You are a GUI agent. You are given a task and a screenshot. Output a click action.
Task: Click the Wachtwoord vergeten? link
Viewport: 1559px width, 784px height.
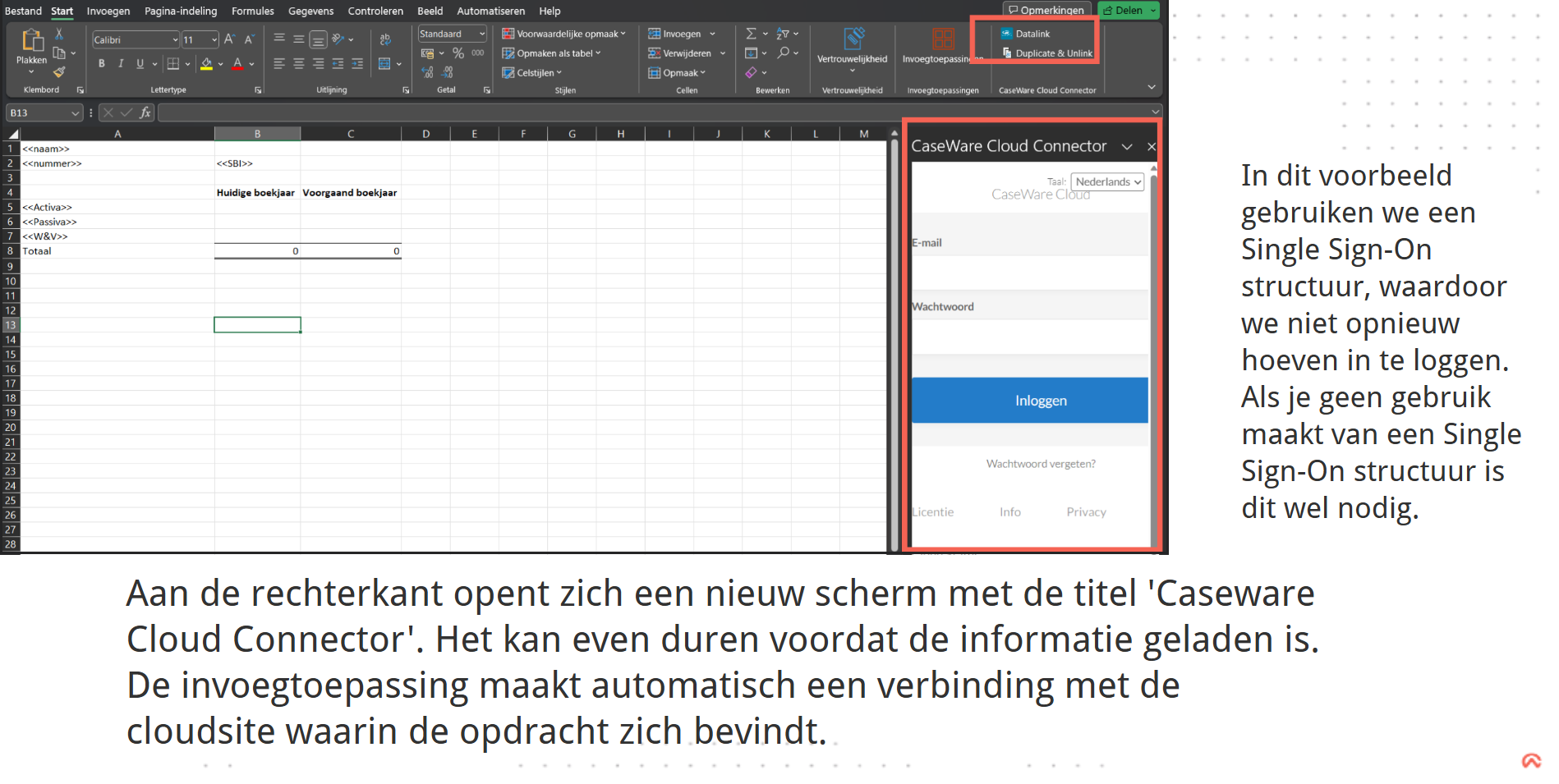1041,464
